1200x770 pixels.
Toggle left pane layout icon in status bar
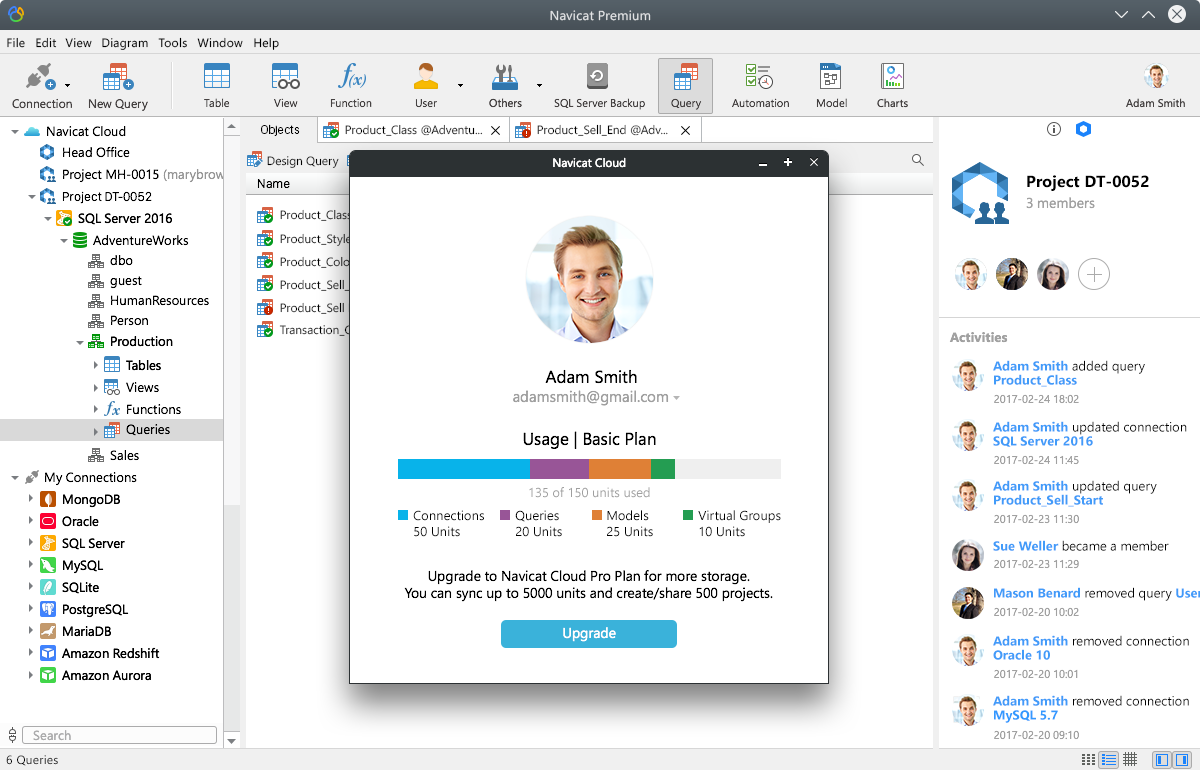coord(1161,760)
